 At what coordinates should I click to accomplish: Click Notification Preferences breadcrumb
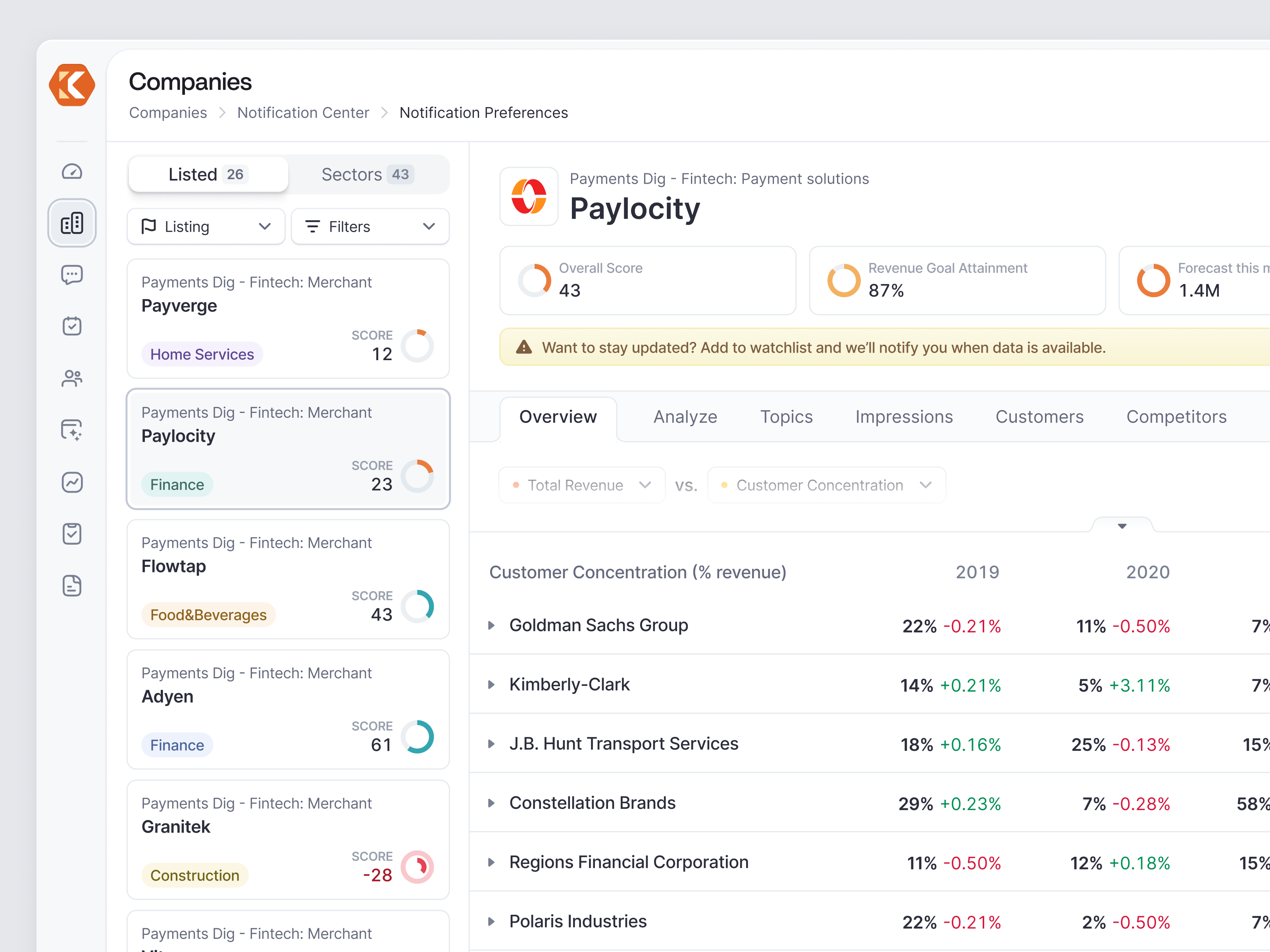tap(484, 113)
